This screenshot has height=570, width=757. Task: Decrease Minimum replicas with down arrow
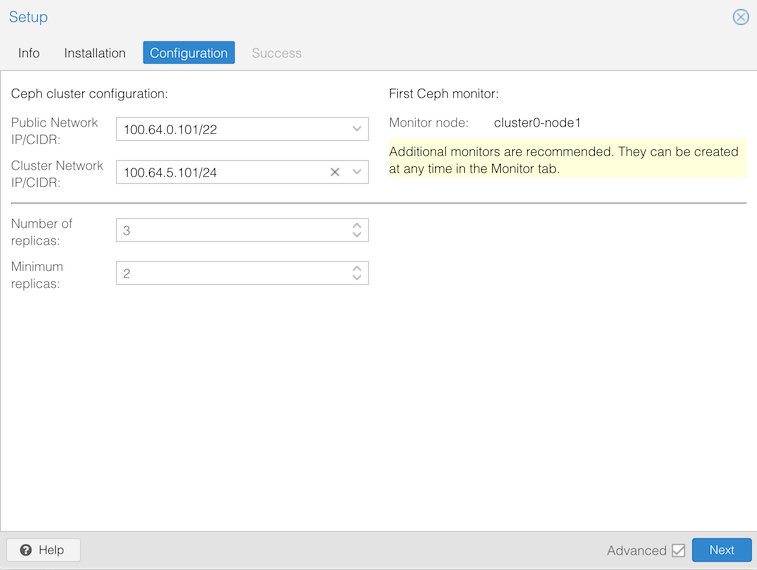pyautogui.click(x=357, y=278)
